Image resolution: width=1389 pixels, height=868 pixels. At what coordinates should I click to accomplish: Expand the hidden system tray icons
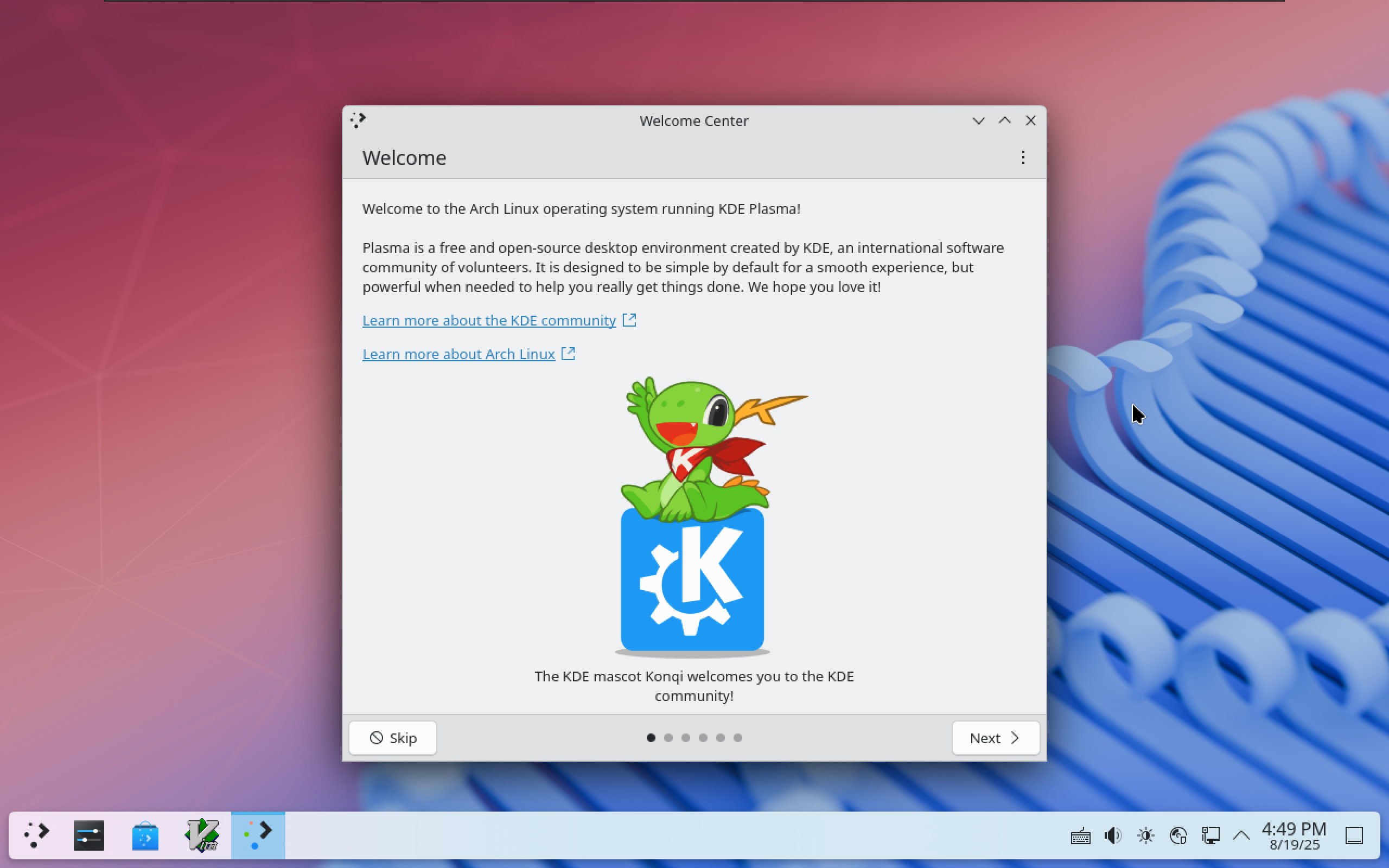pos(1241,835)
